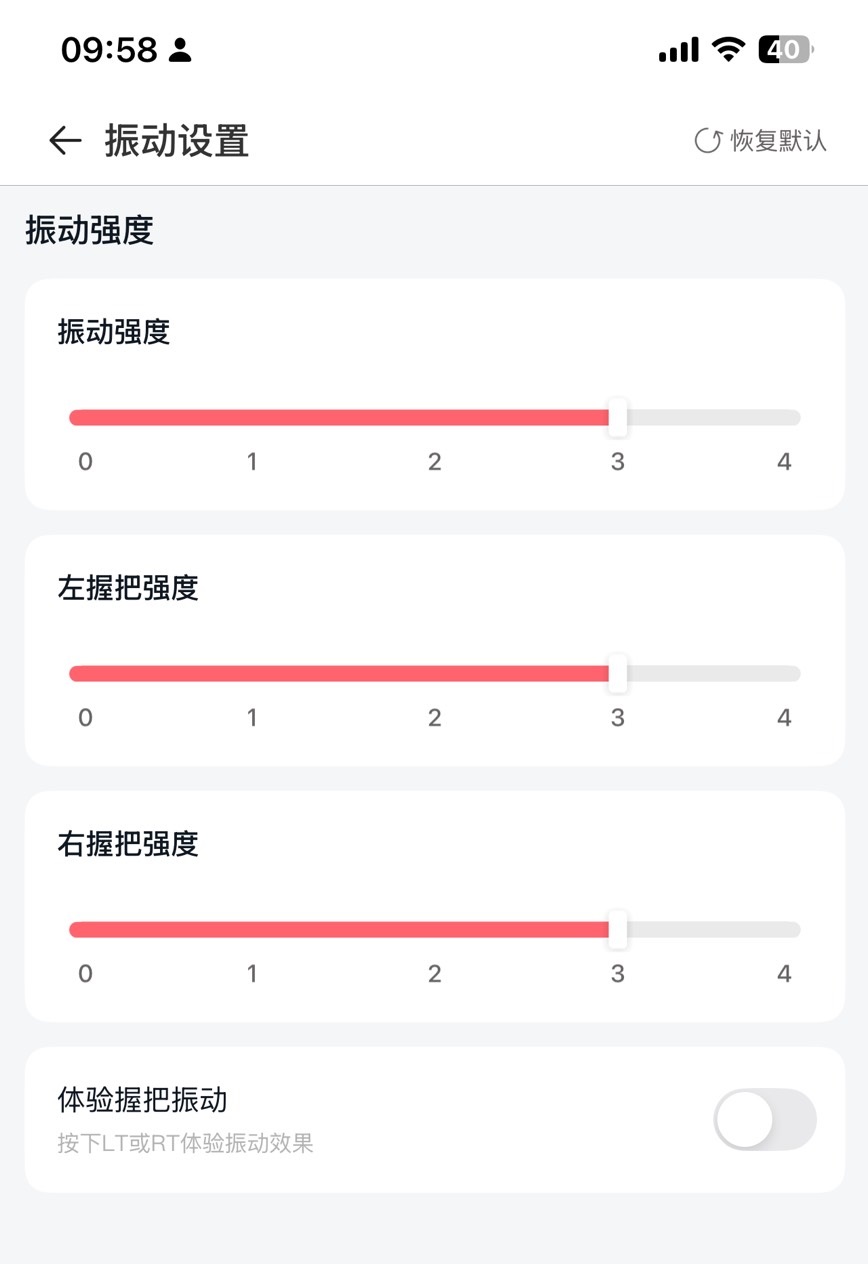Viewport: 868px width, 1264px height.
Task: Set 振动强度 slider to level 1
Action: coord(252,418)
